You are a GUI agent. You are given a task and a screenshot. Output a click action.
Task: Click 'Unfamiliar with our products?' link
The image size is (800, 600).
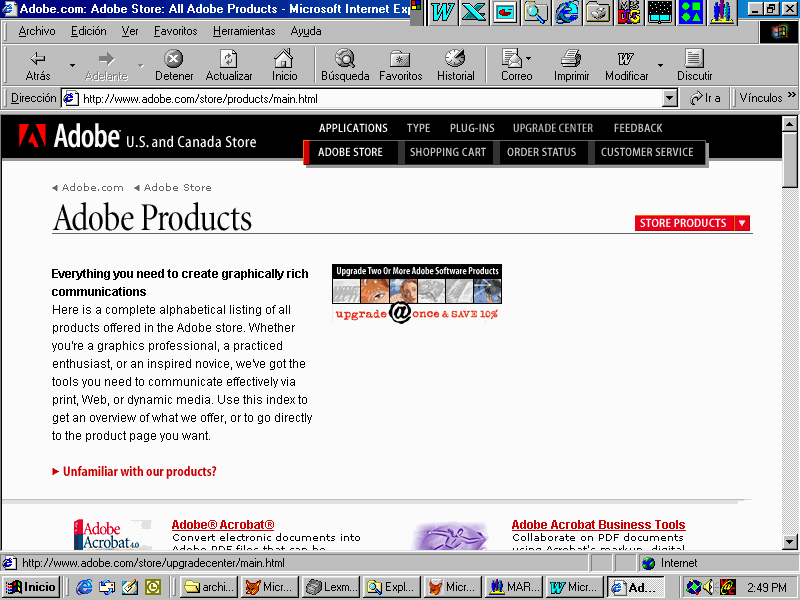139,471
